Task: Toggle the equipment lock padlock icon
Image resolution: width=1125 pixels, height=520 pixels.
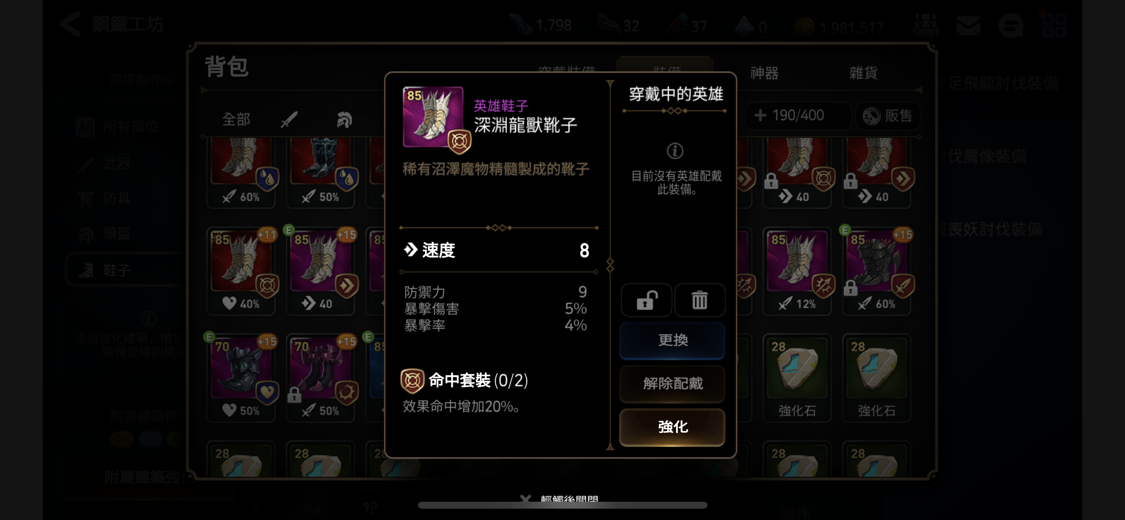Action: click(x=646, y=300)
